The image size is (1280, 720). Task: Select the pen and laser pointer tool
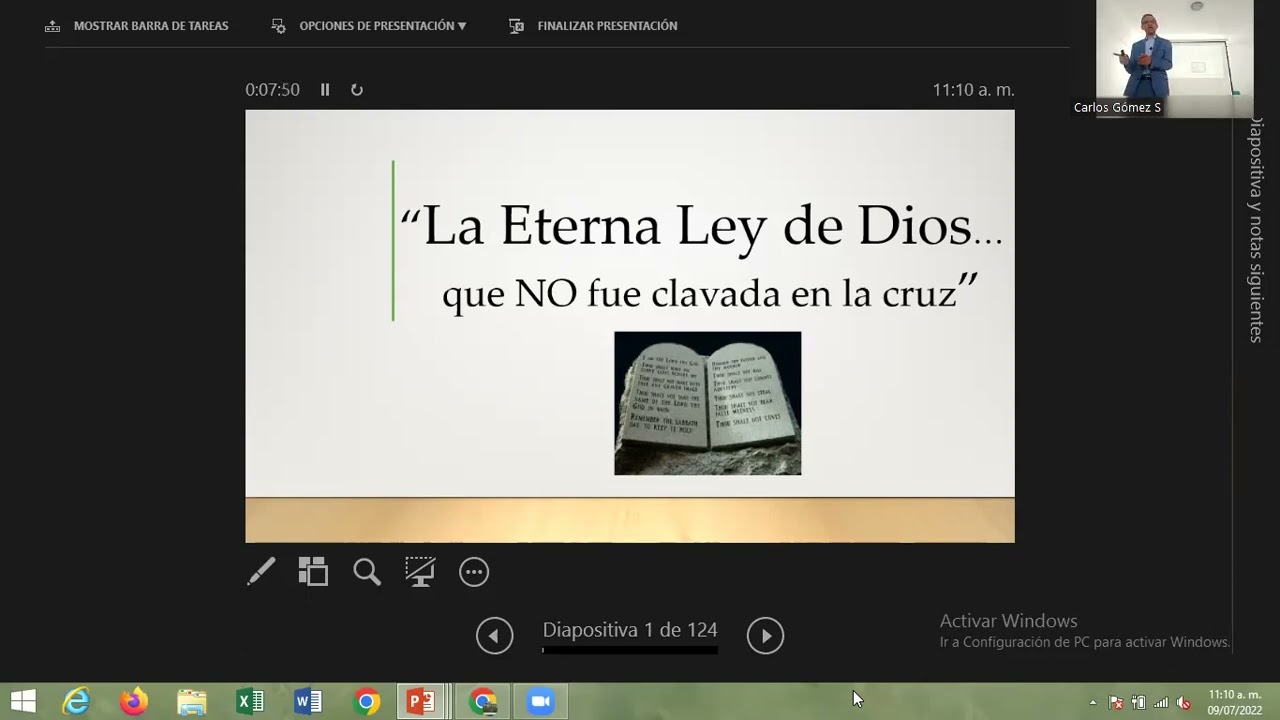[x=261, y=572]
